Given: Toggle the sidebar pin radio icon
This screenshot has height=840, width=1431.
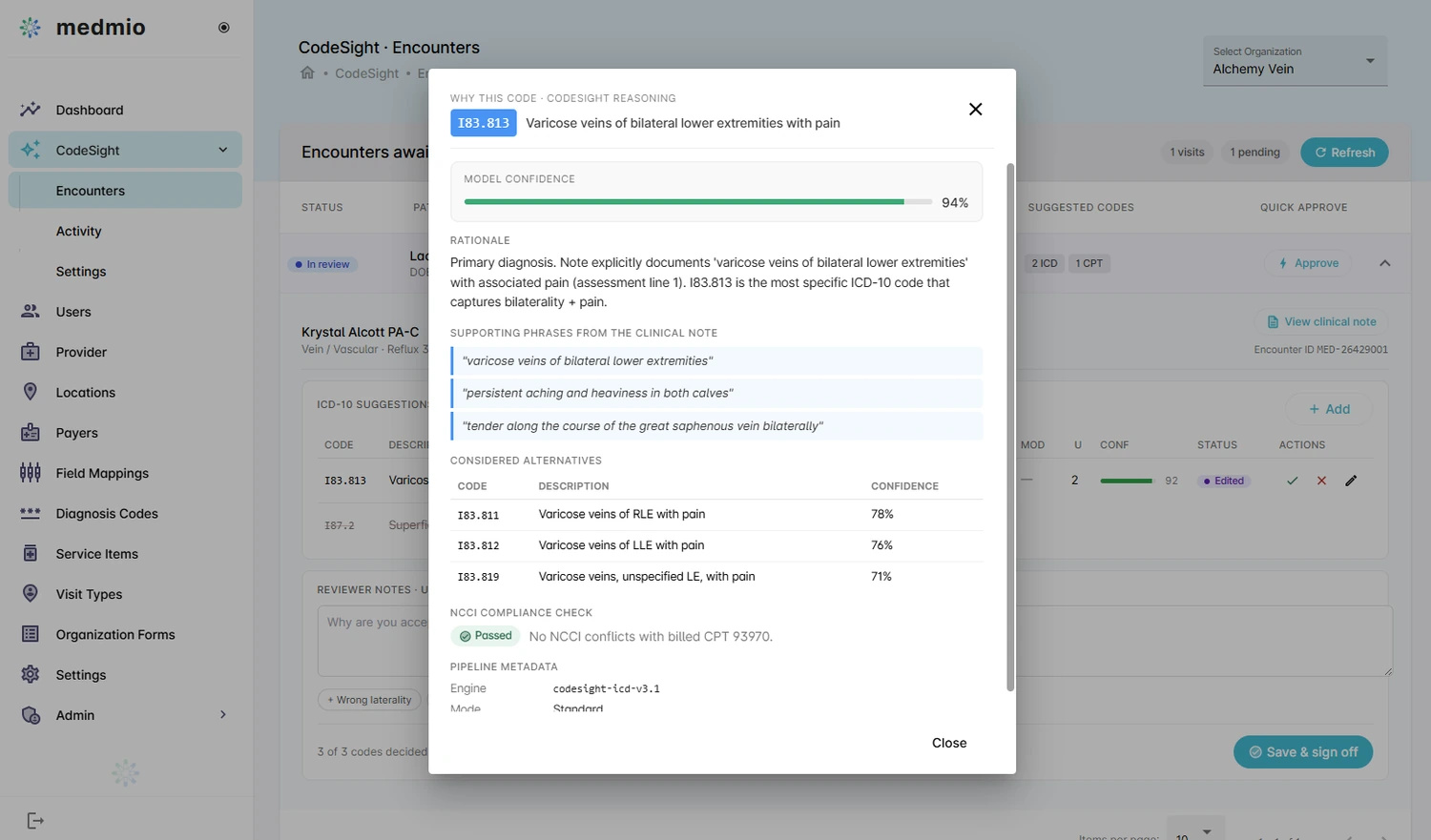Looking at the screenshot, I should (x=224, y=28).
